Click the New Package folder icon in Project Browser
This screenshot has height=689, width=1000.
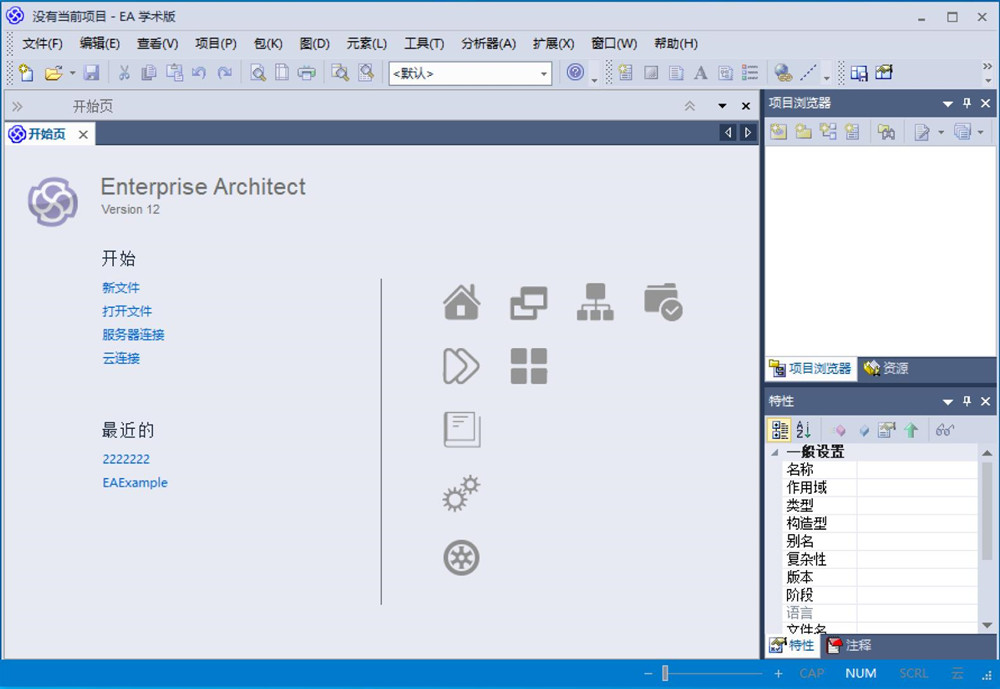803,131
